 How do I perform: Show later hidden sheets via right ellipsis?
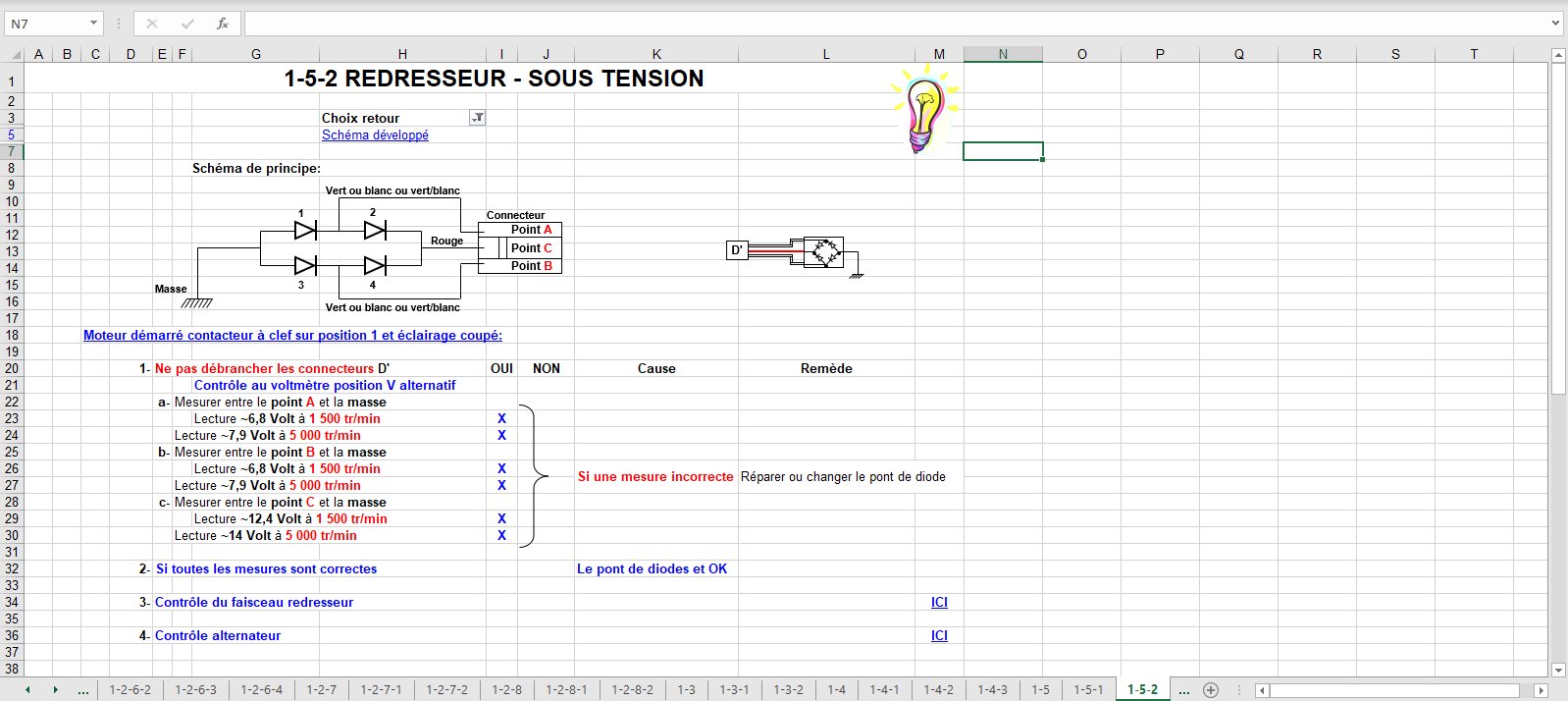tap(1184, 690)
